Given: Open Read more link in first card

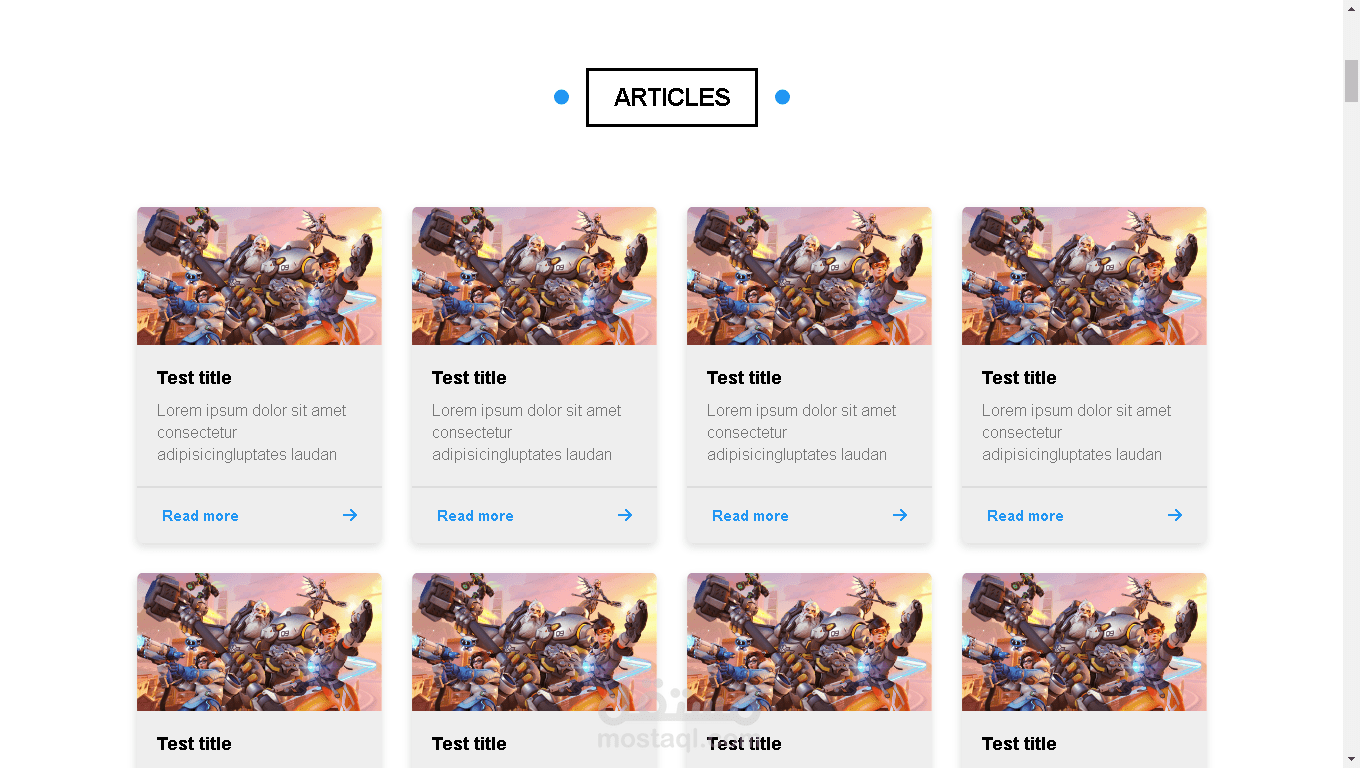Looking at the screenshot, I should click(200, 516).
